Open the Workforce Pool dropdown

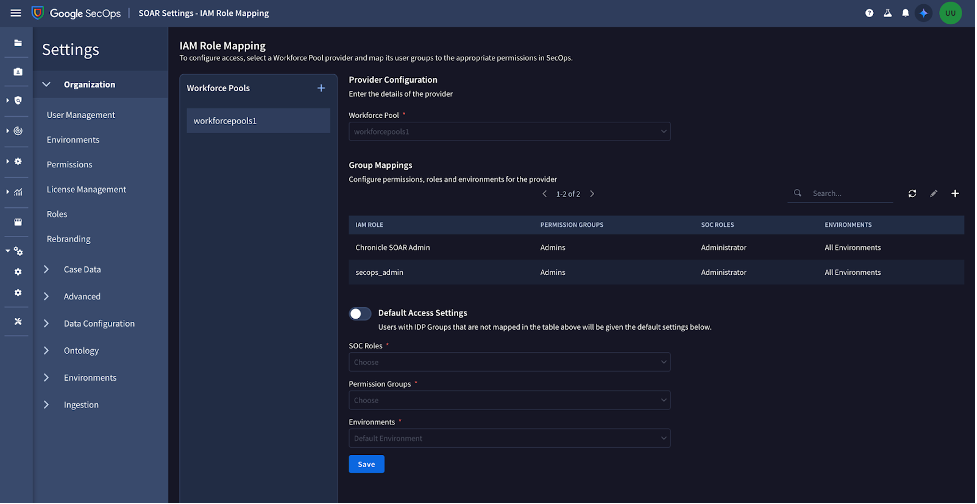pos(509,131)
